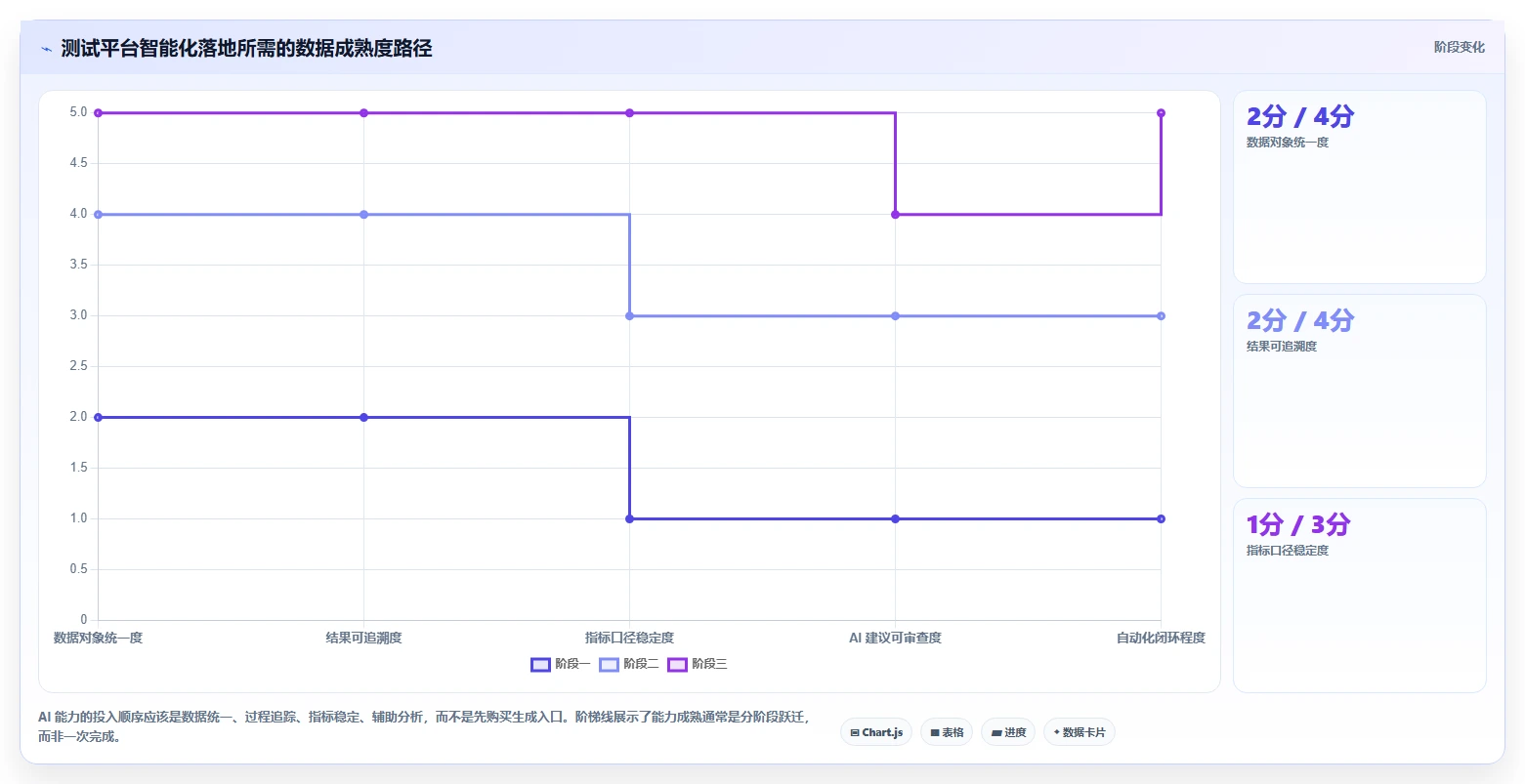
Task: Open the 指标口径稳定度 score card
Action: 1360,596
